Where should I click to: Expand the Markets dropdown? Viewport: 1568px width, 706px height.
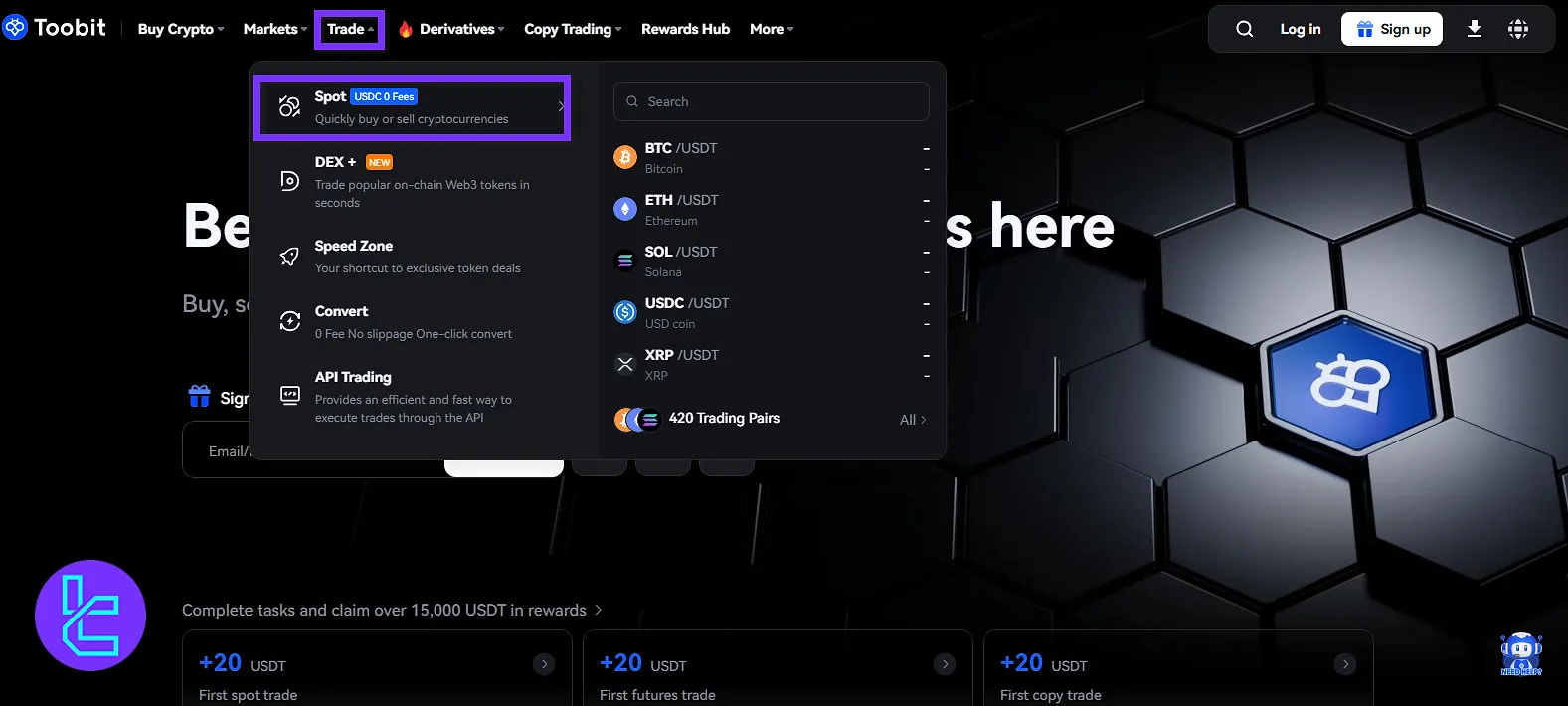tap(275, 29)
